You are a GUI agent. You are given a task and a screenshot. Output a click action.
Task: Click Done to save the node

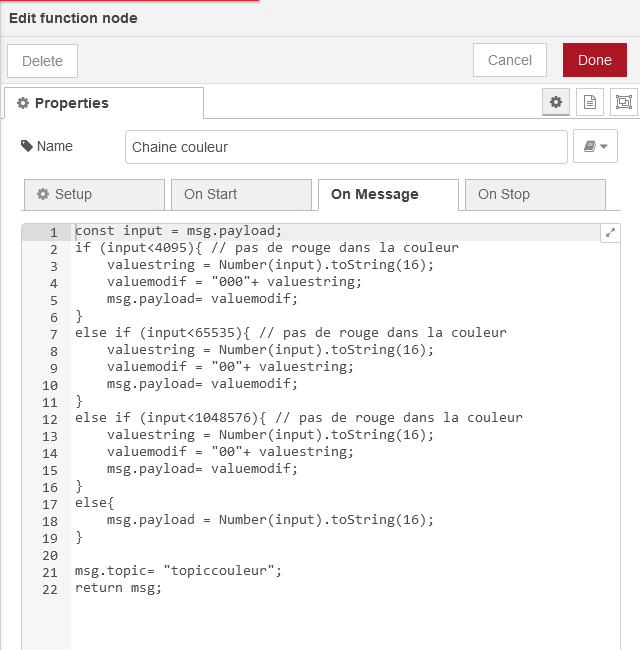click(x=594, y=60)
